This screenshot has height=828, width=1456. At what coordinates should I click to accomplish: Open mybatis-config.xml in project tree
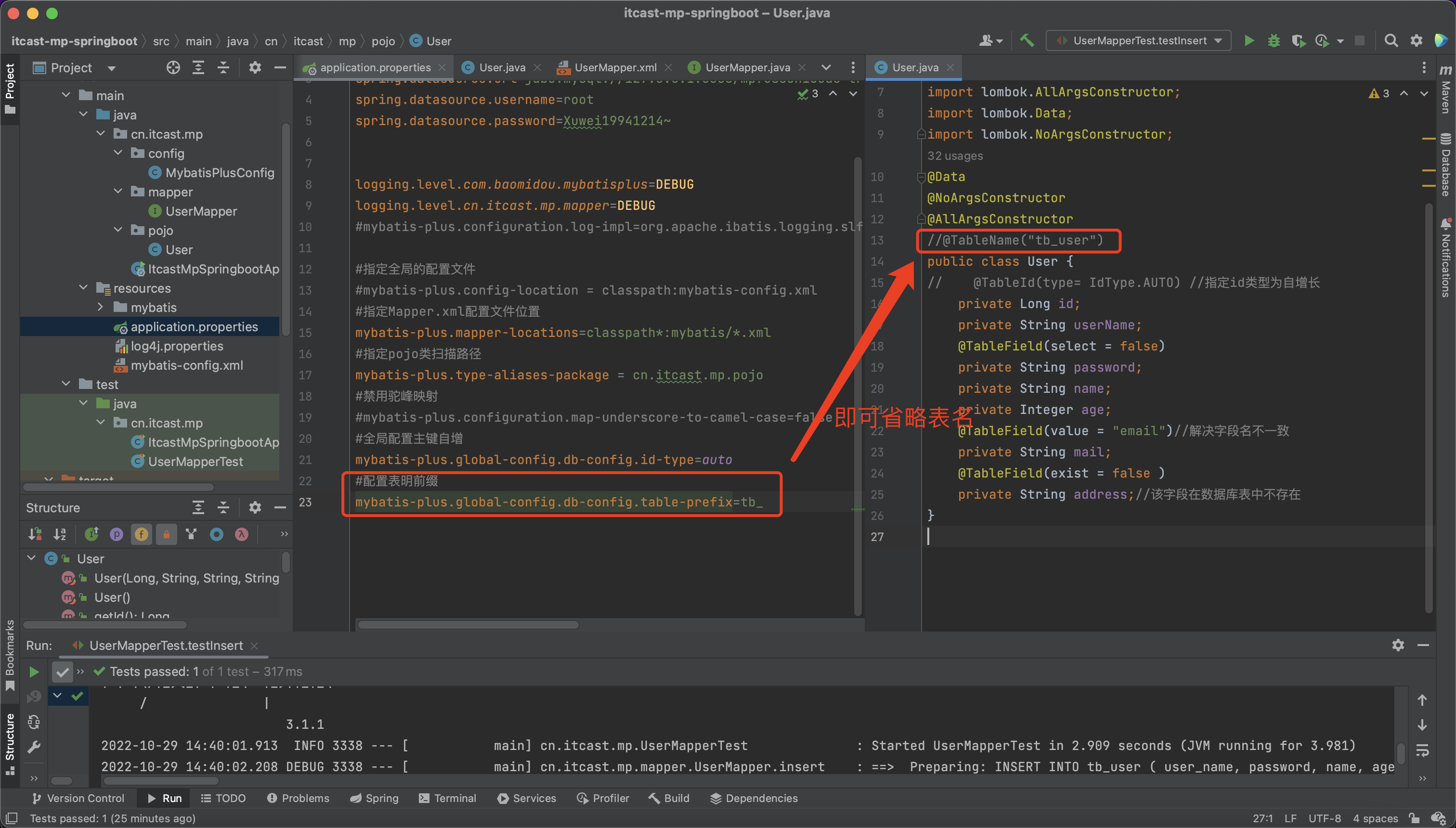click(186, 365)
